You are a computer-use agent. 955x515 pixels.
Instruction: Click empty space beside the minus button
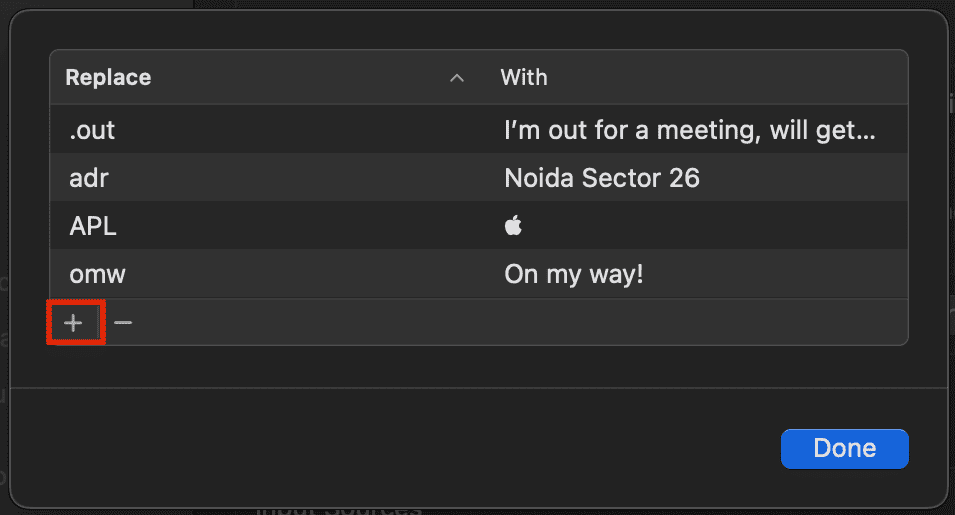pyautogui.click(x=500, y=323)
